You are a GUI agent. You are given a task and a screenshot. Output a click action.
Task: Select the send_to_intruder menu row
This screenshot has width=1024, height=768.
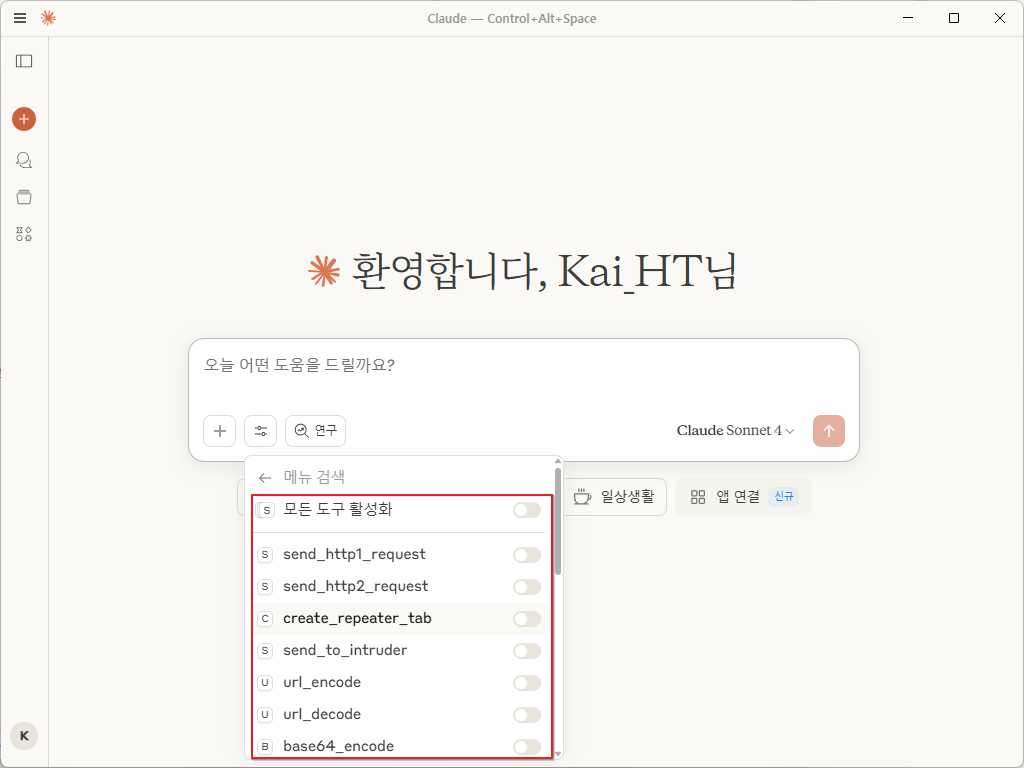click(x=400, y=651)
